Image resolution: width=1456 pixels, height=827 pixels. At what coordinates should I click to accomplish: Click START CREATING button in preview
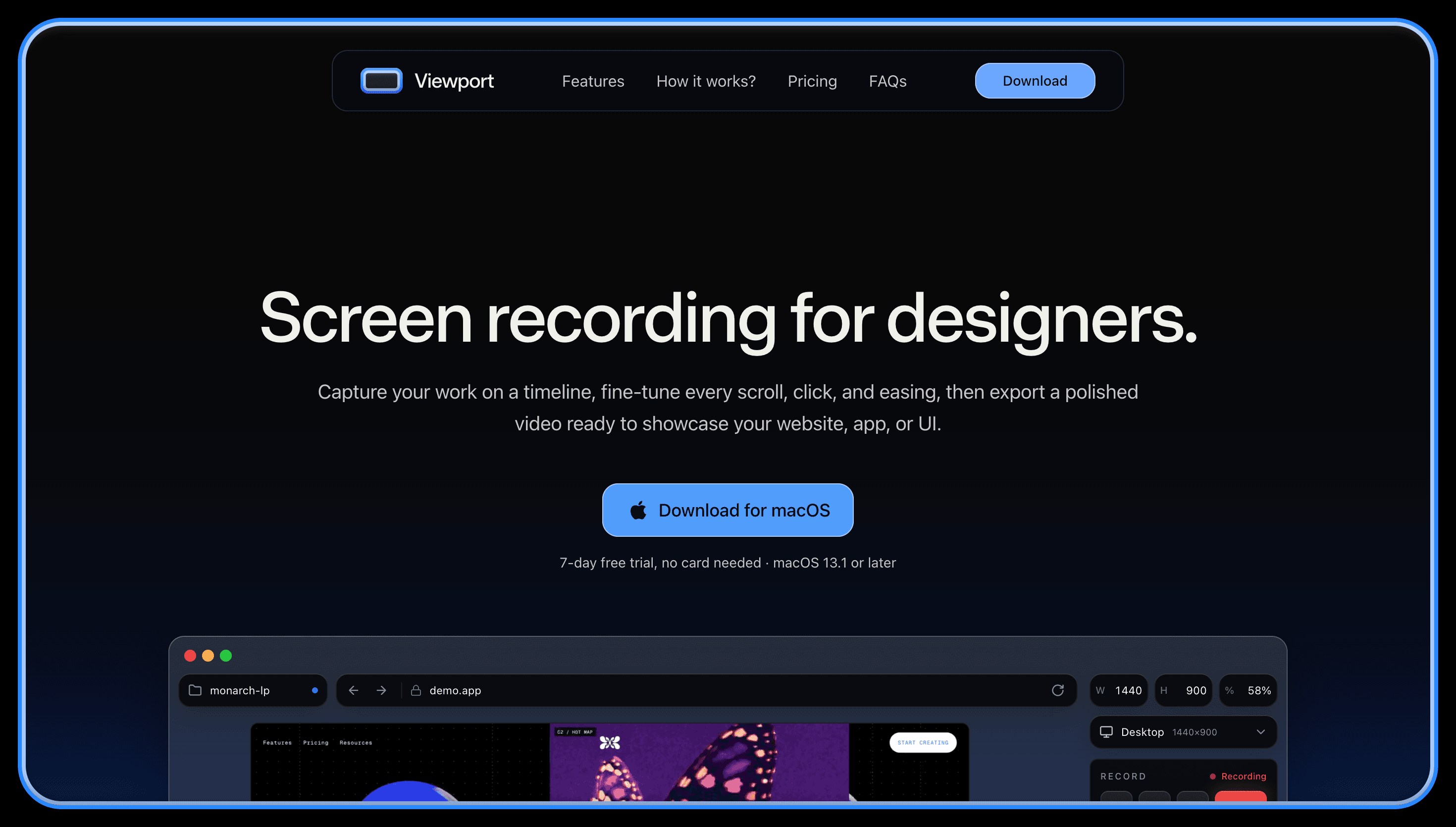pyautogui.click(x=923, y=742)
